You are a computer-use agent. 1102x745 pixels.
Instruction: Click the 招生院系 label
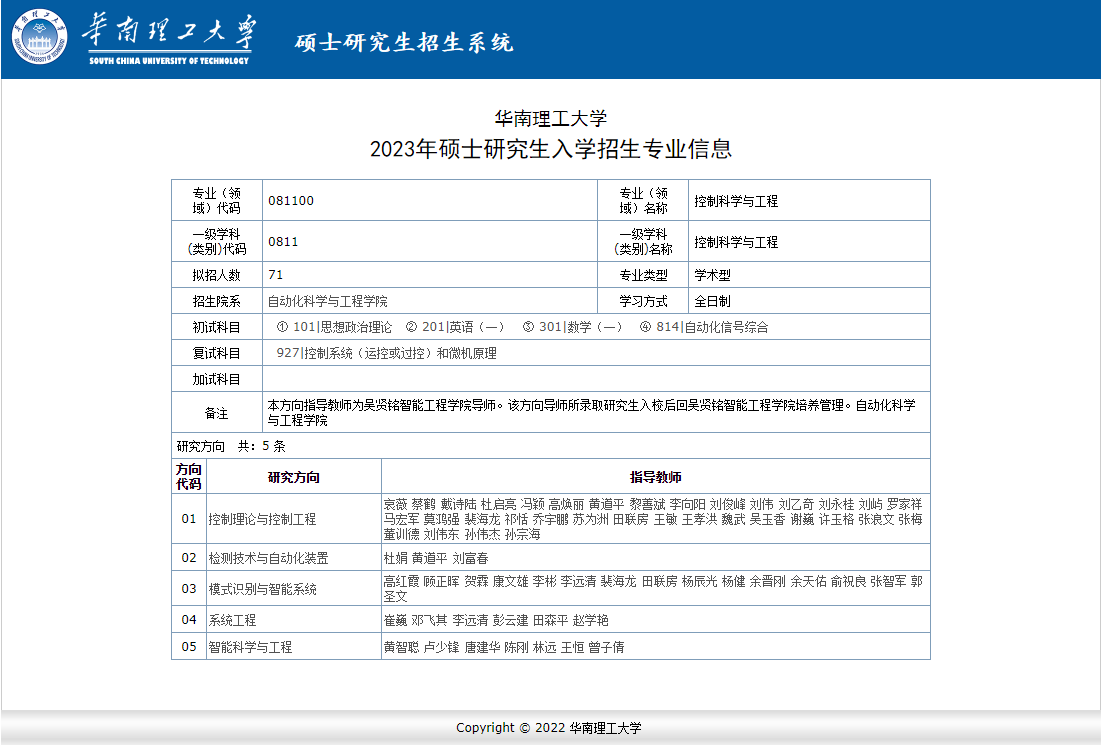coord(216,301)
